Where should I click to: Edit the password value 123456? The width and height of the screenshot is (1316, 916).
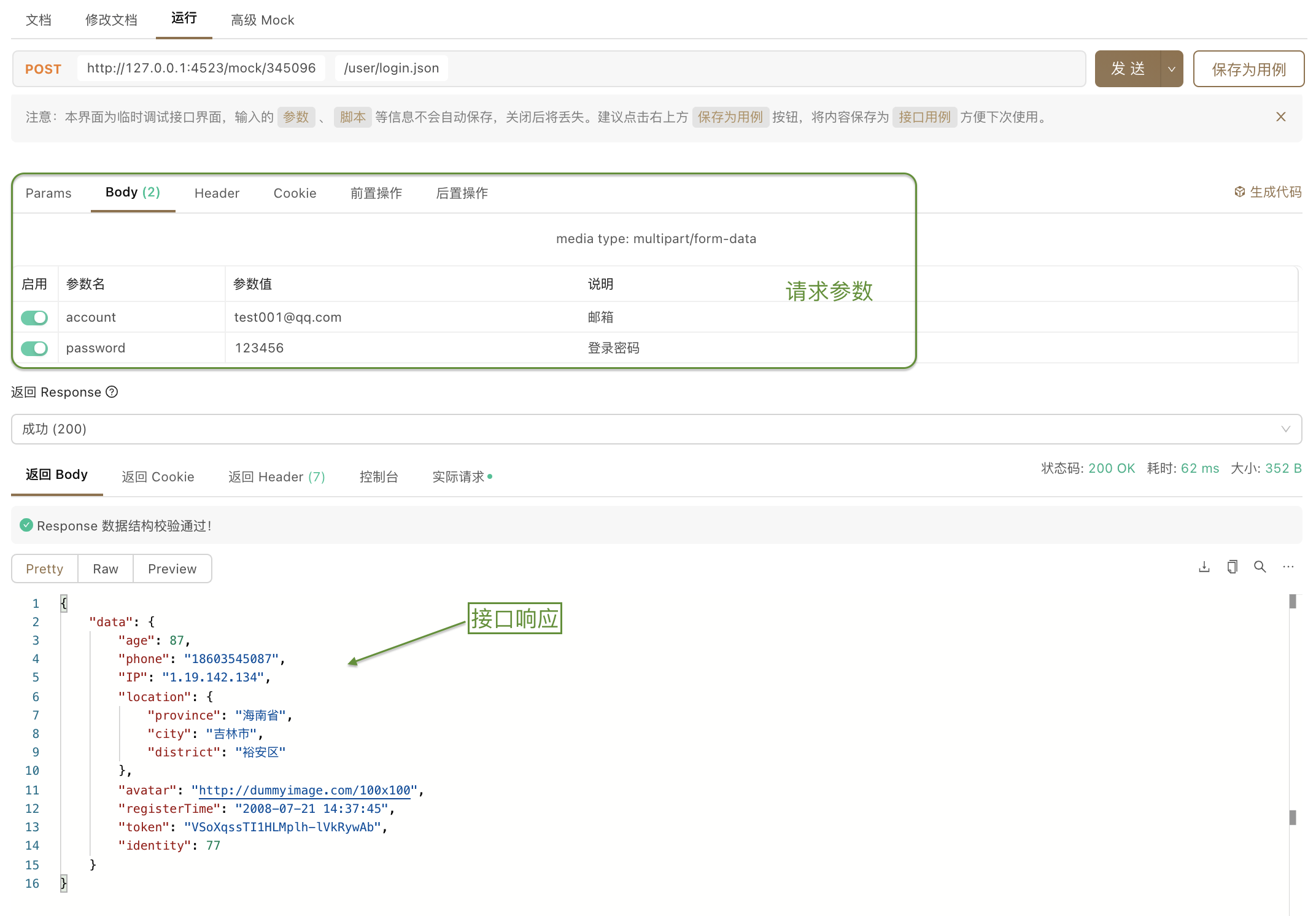[x=259, y=348]
